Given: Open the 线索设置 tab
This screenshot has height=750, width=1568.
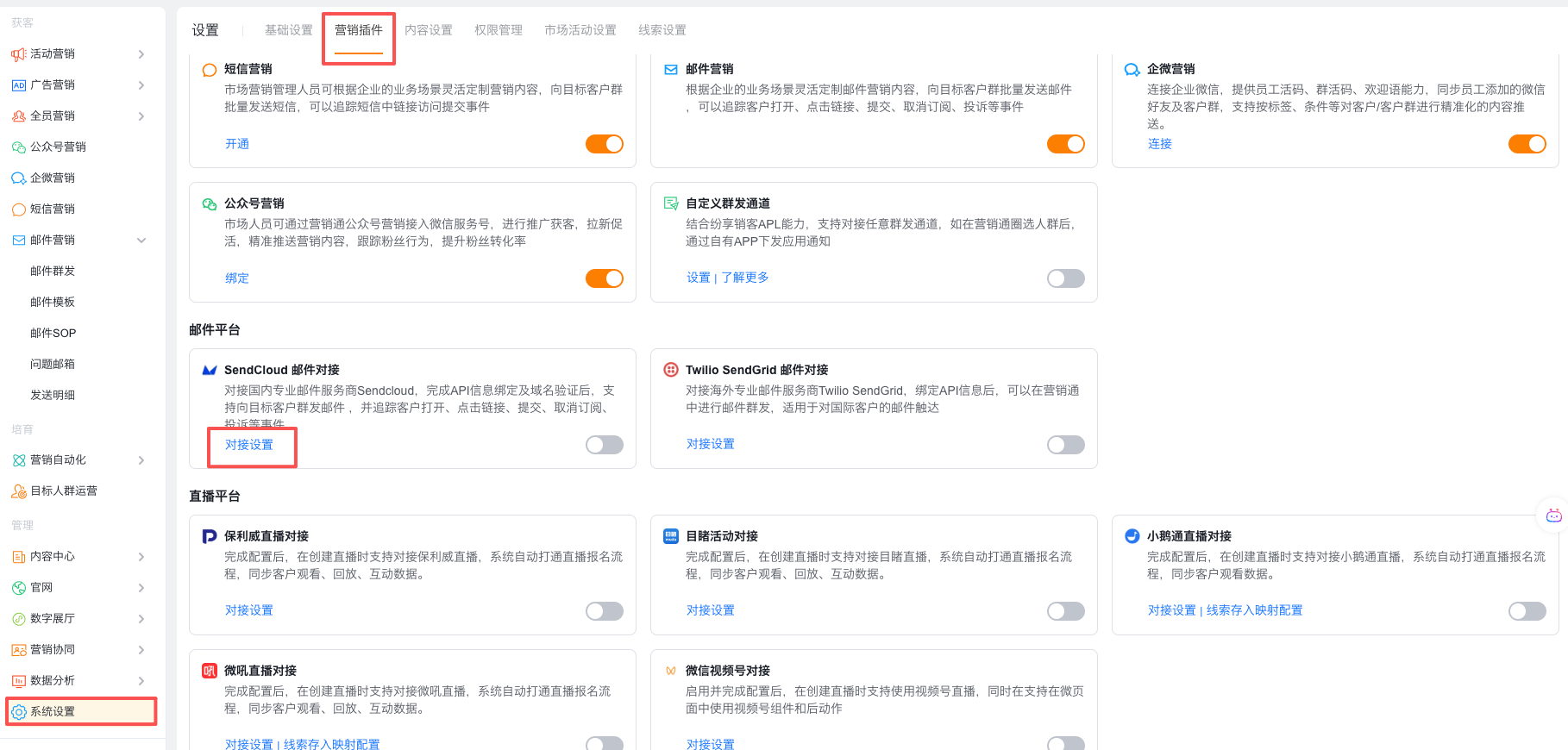Looking at the screenshot, I should pyautogui.click(x=662, y=30).
